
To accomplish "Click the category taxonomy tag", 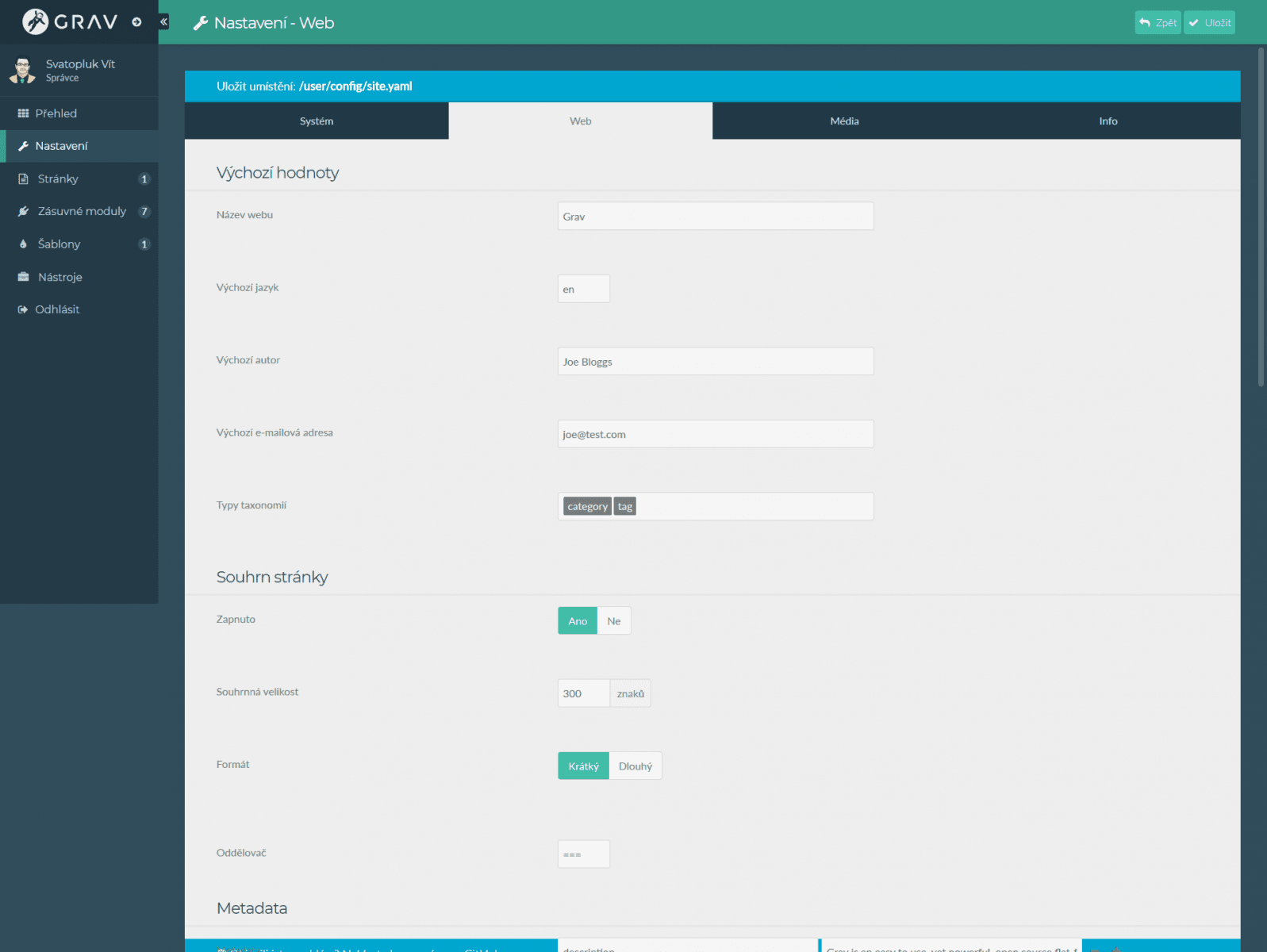I will 587,507.
